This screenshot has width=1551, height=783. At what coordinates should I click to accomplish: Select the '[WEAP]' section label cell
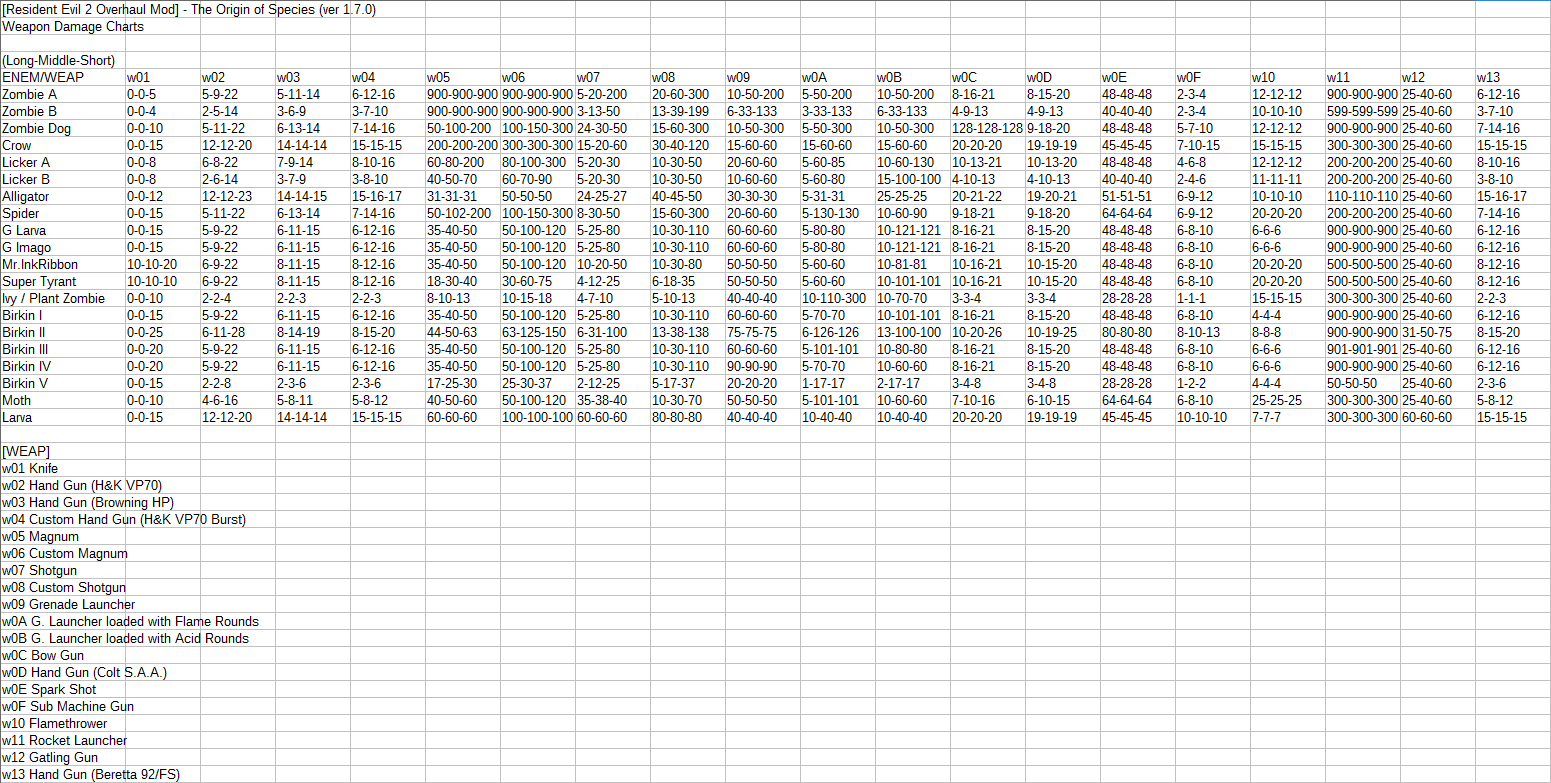63,451
